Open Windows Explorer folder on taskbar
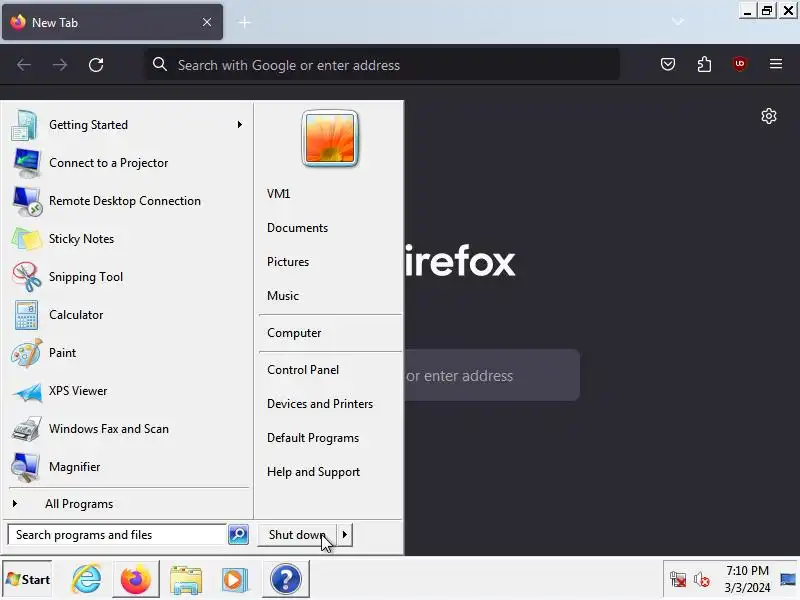 (186, 580)
